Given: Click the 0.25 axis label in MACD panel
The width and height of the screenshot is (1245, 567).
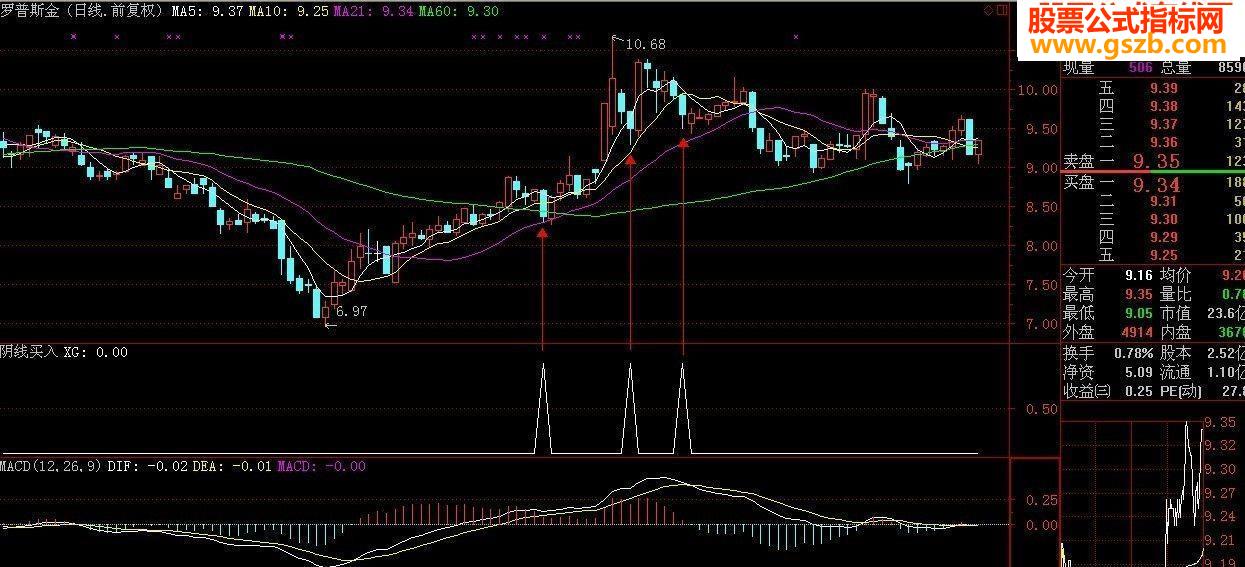Looking at the screenshot, I should click(x=1042, y=499).
